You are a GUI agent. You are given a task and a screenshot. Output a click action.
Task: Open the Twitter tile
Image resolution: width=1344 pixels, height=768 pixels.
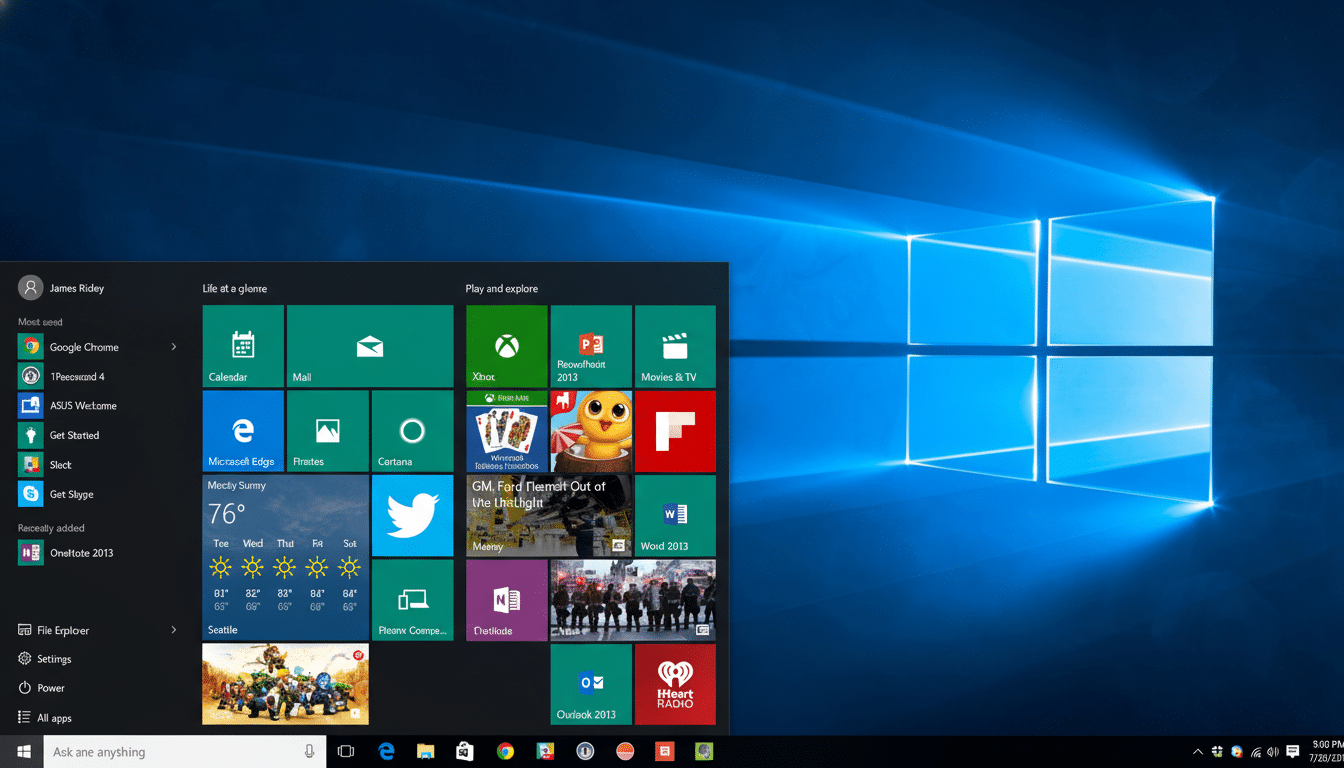click(412, 515)
